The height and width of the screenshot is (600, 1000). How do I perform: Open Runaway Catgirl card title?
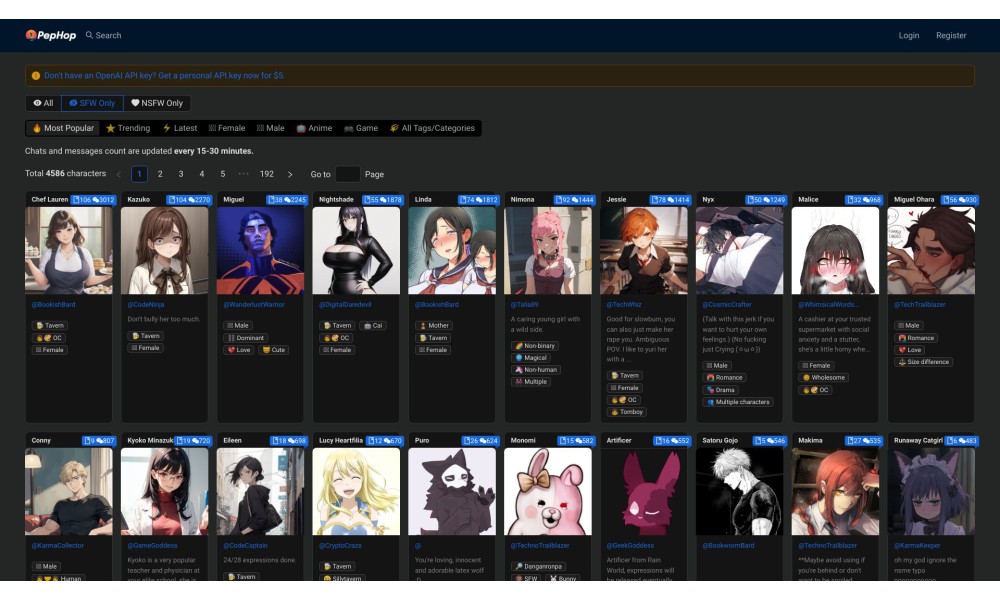918,441
